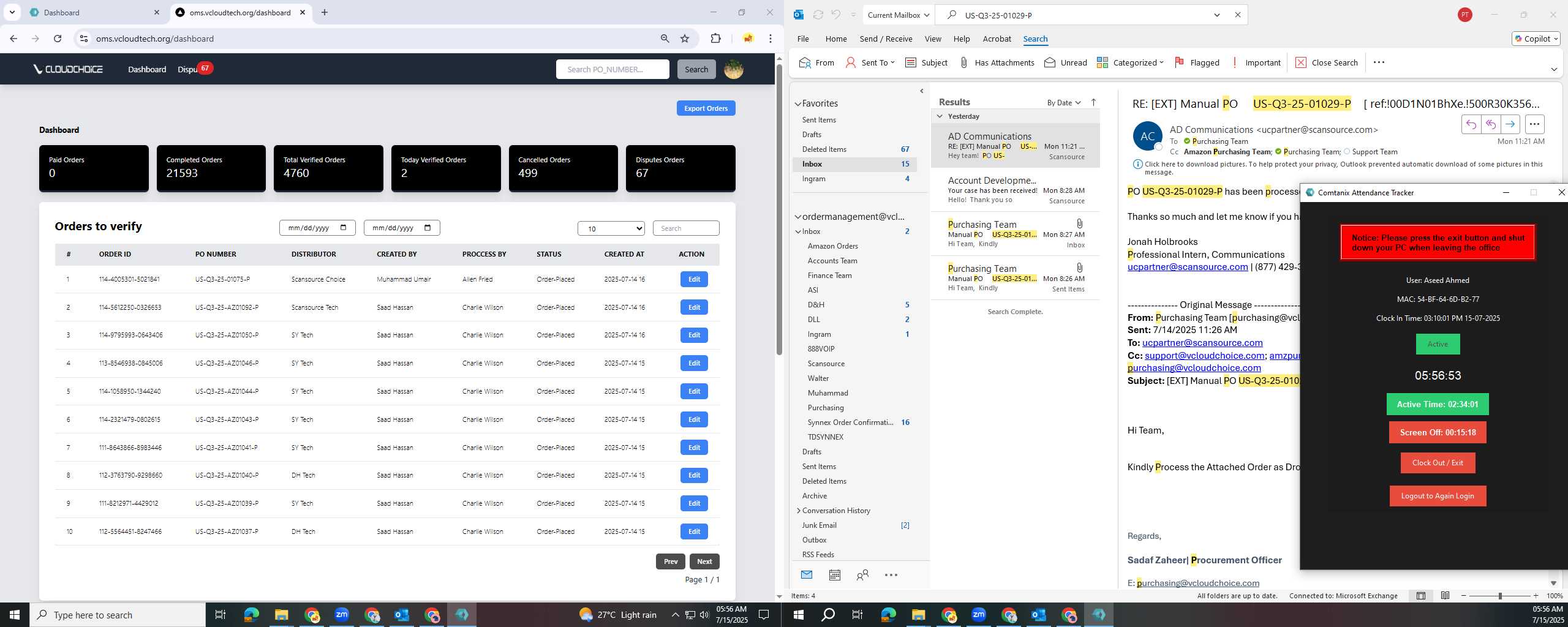Filter Important messages in Outlook
Image resolution: width=1568 pixels, height=627 pixels.
pos(1256,62)
